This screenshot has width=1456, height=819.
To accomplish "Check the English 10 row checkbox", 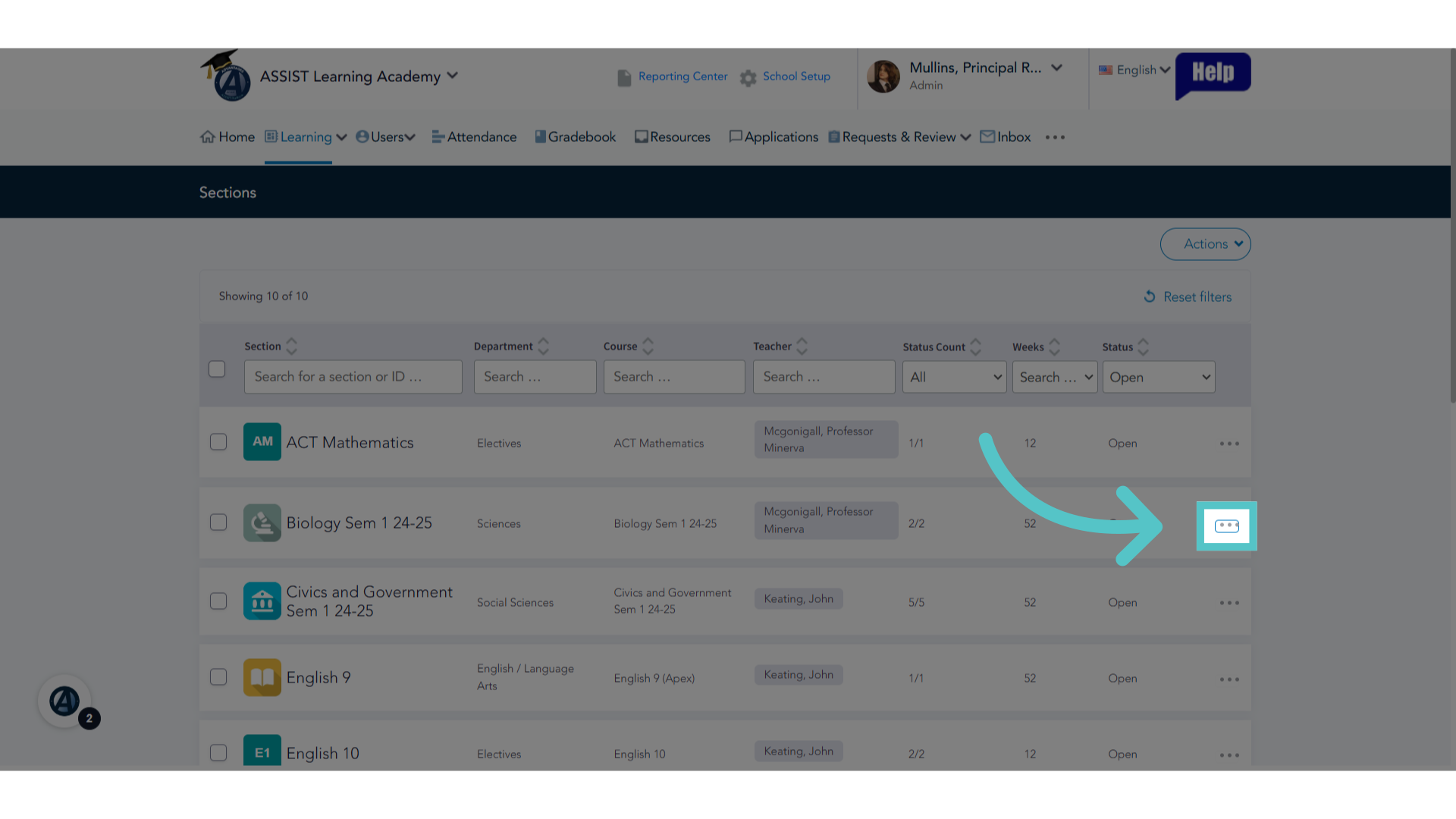I will click(218, 753).
